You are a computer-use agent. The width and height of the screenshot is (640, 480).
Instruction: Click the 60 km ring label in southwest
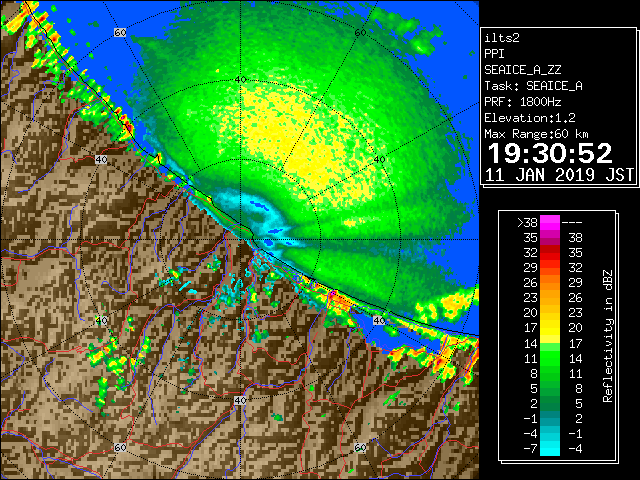point(120,448)
